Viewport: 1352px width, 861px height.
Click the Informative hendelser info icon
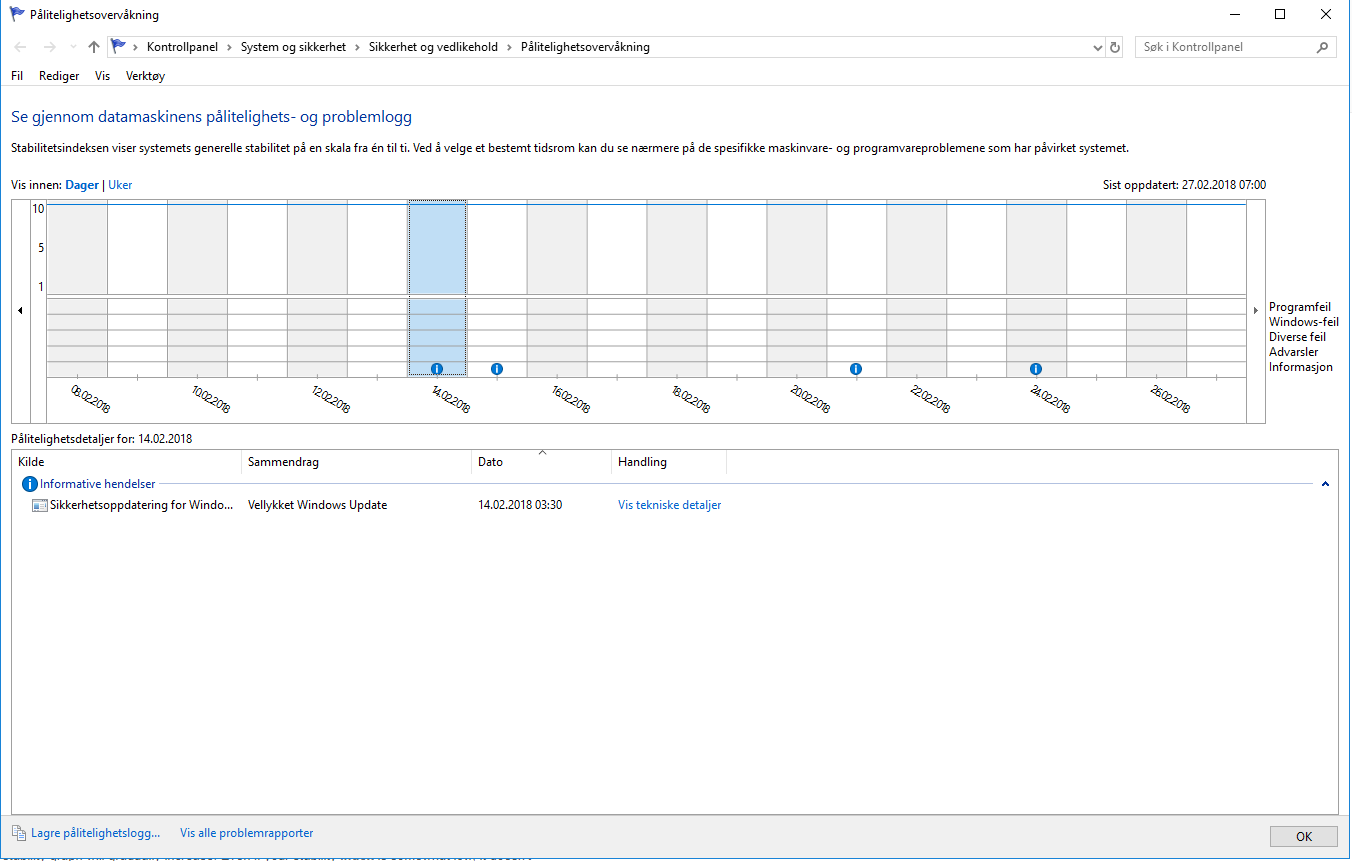point(30,484)
